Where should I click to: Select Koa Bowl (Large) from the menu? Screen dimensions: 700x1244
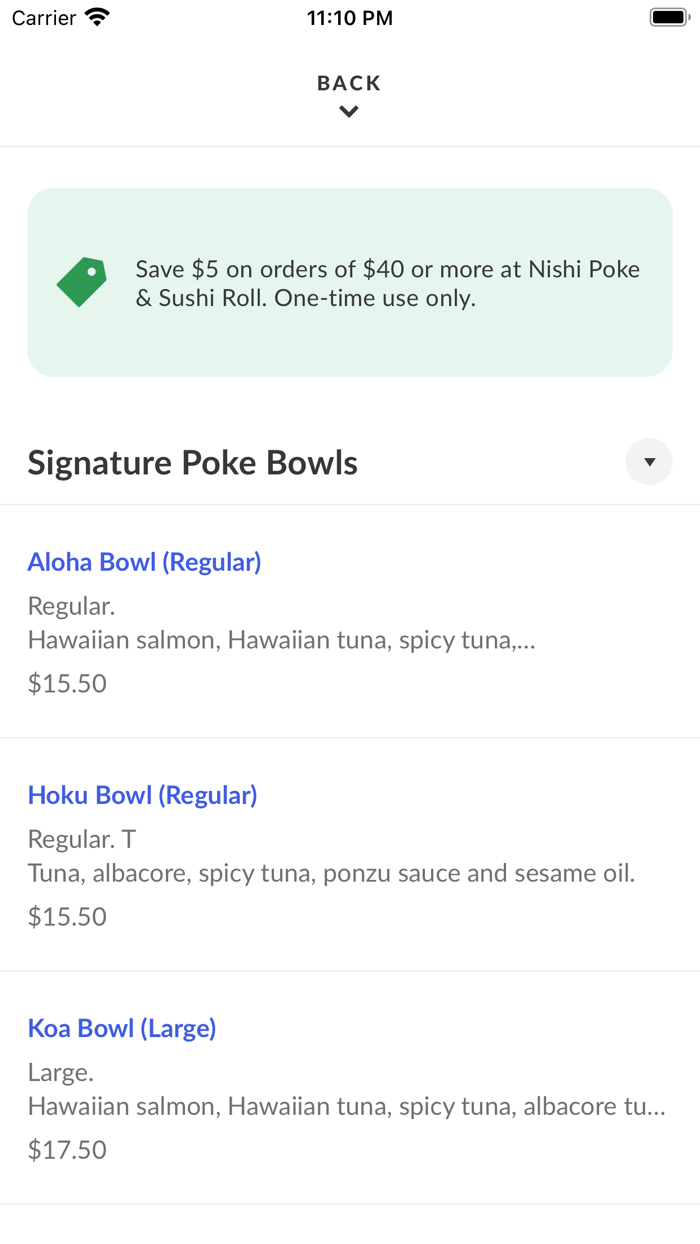point(122,1028)
